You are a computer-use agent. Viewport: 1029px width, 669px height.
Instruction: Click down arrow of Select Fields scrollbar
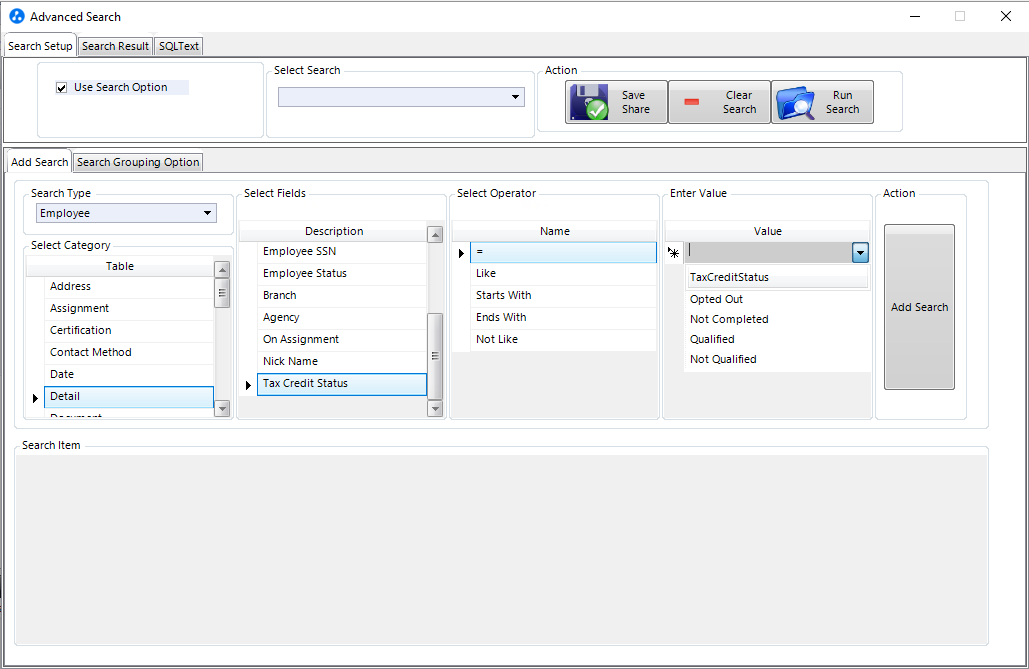tap(434, 408)
